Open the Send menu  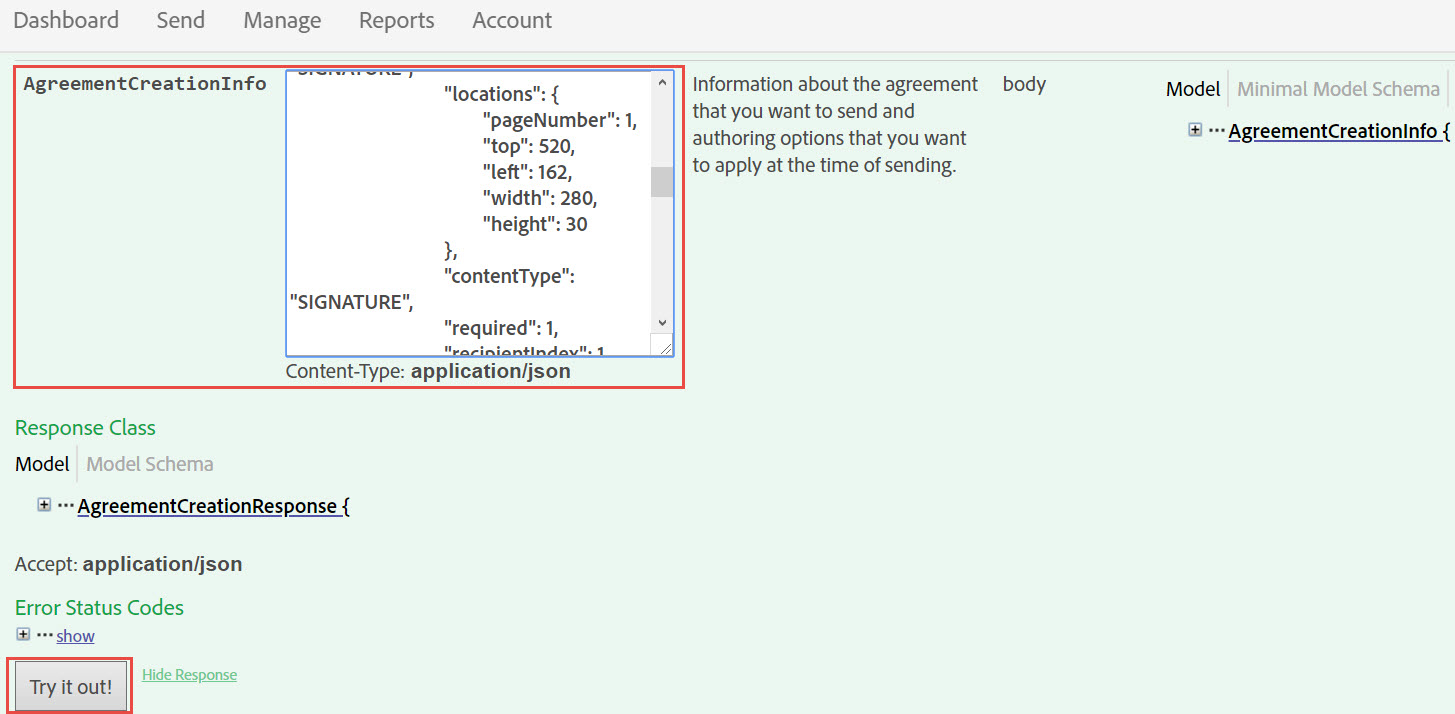[x=180, y=19]
